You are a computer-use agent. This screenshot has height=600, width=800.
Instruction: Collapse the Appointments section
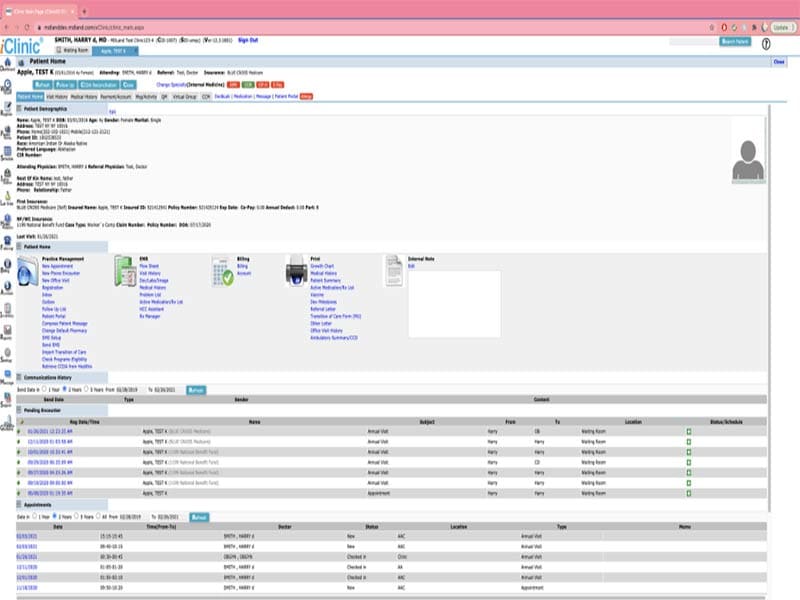click(x=19, y=505)
